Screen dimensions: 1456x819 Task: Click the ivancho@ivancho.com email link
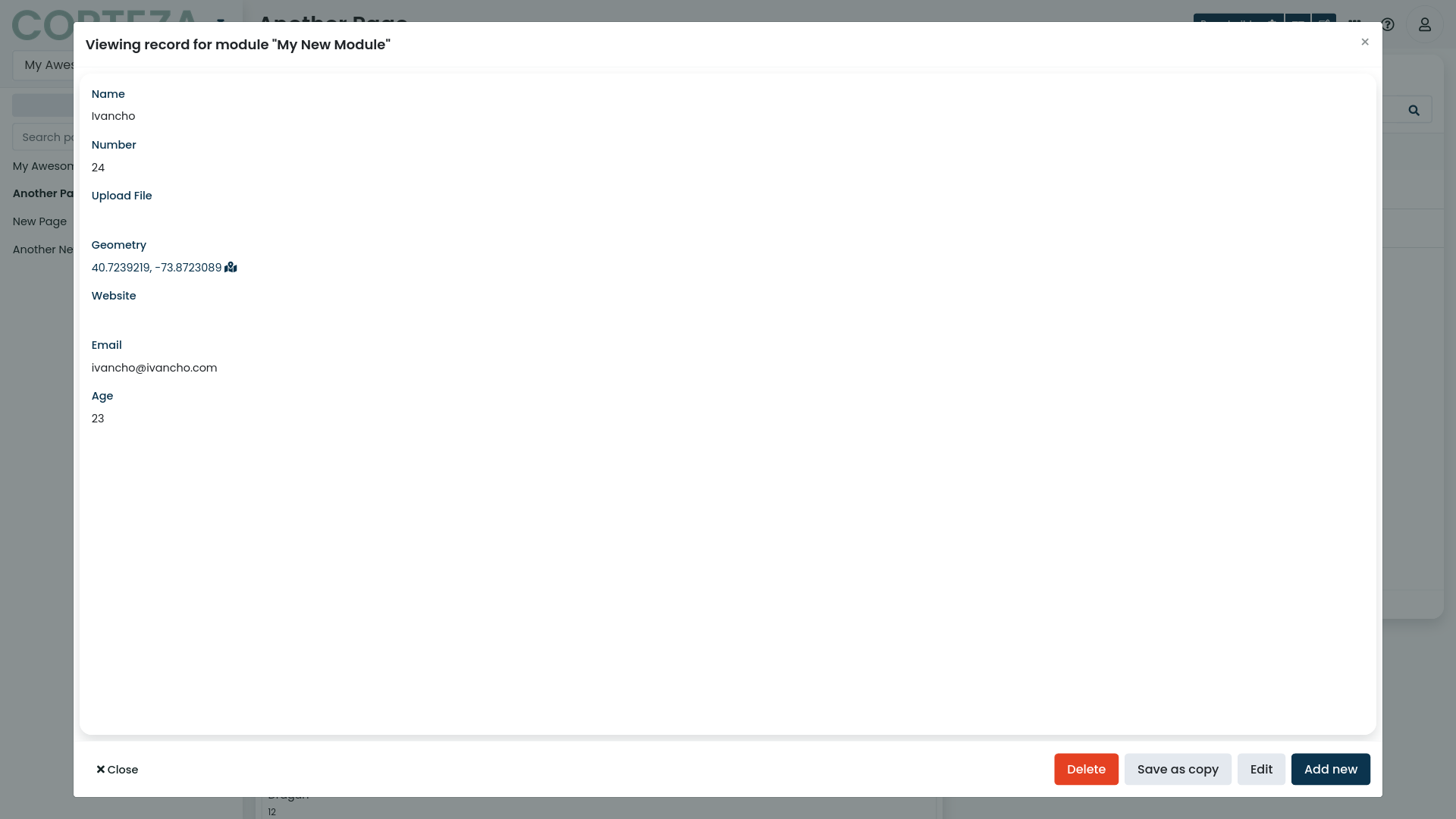pyautogui.click(x=154, y=367)
